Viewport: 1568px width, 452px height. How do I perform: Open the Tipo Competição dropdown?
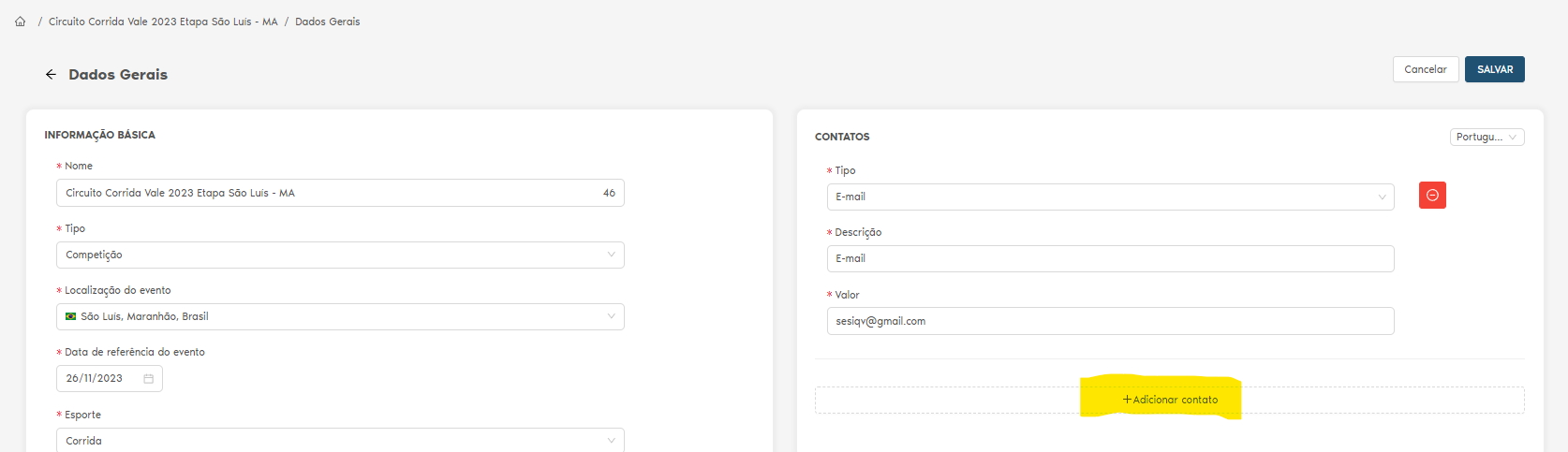click(340, 255)
